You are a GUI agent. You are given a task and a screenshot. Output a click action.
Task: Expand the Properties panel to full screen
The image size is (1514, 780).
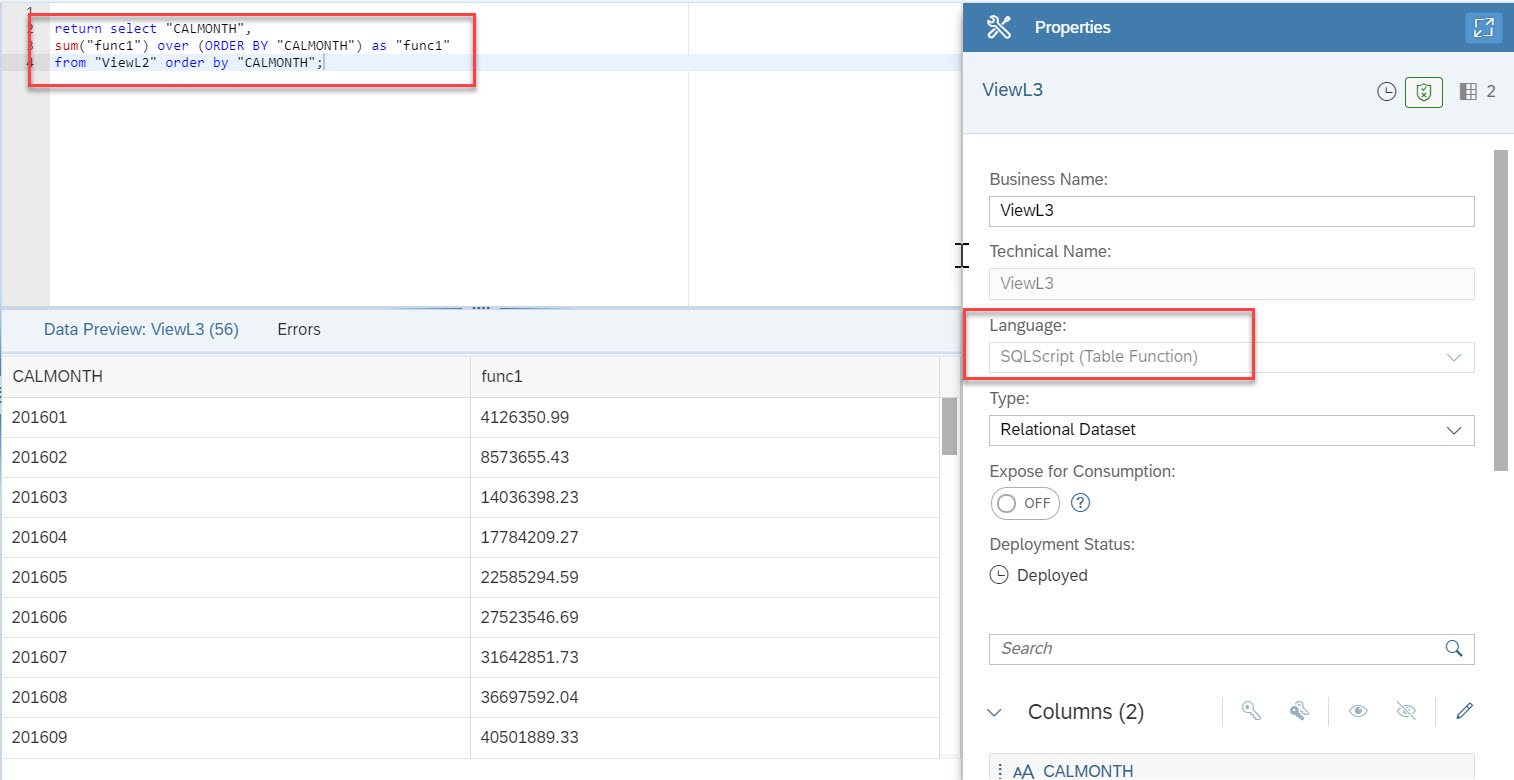[x=1483, y=27]
